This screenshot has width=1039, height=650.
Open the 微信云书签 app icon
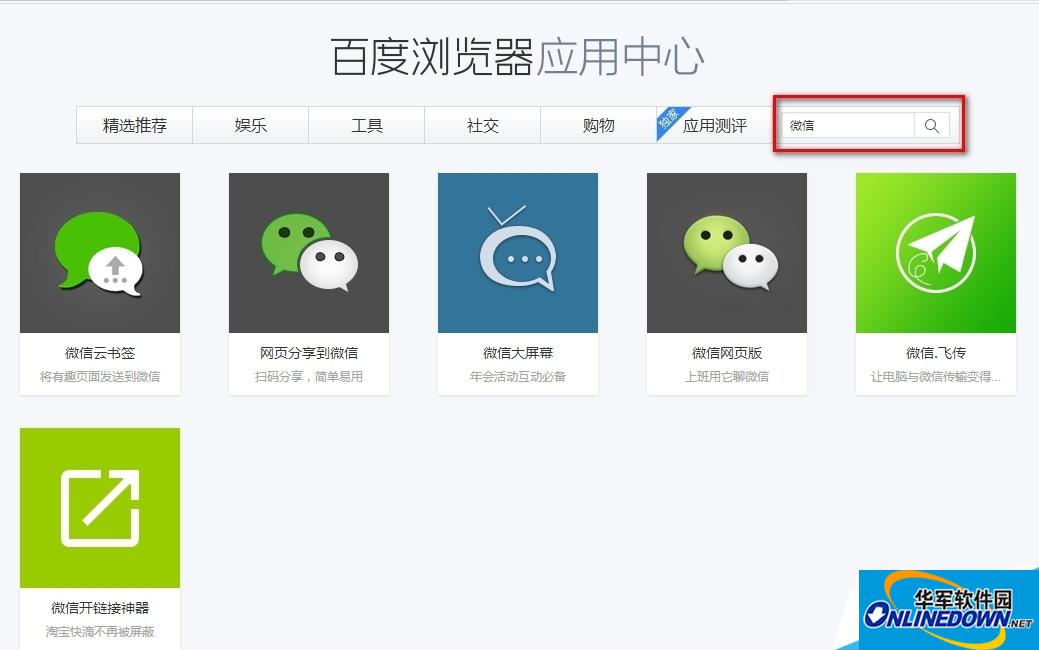(99, 252)
